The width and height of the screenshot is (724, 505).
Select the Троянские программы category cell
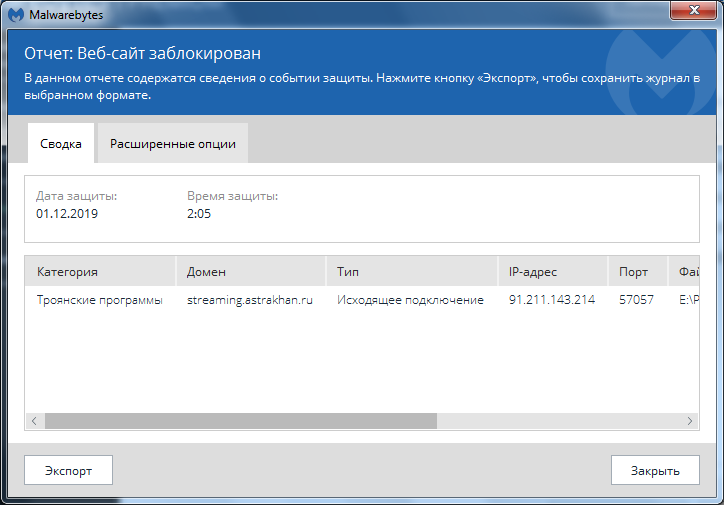tap(99, 300)
